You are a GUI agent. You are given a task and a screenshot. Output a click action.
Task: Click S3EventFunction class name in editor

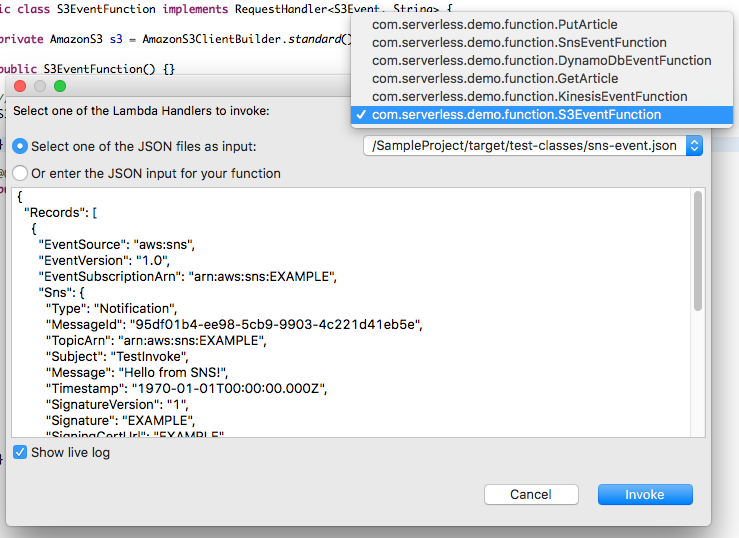(106, 8)
